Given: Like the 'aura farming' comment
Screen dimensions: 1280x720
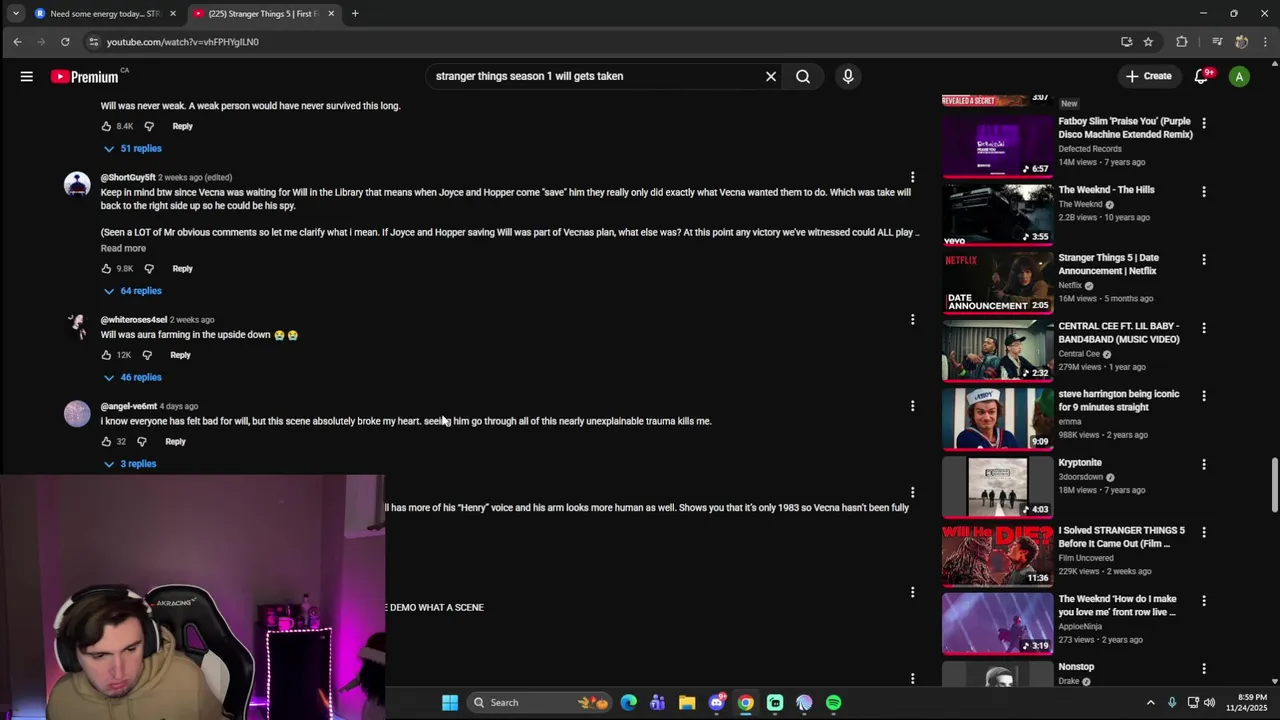Looking at the screenshot, I should click(106, 355).
